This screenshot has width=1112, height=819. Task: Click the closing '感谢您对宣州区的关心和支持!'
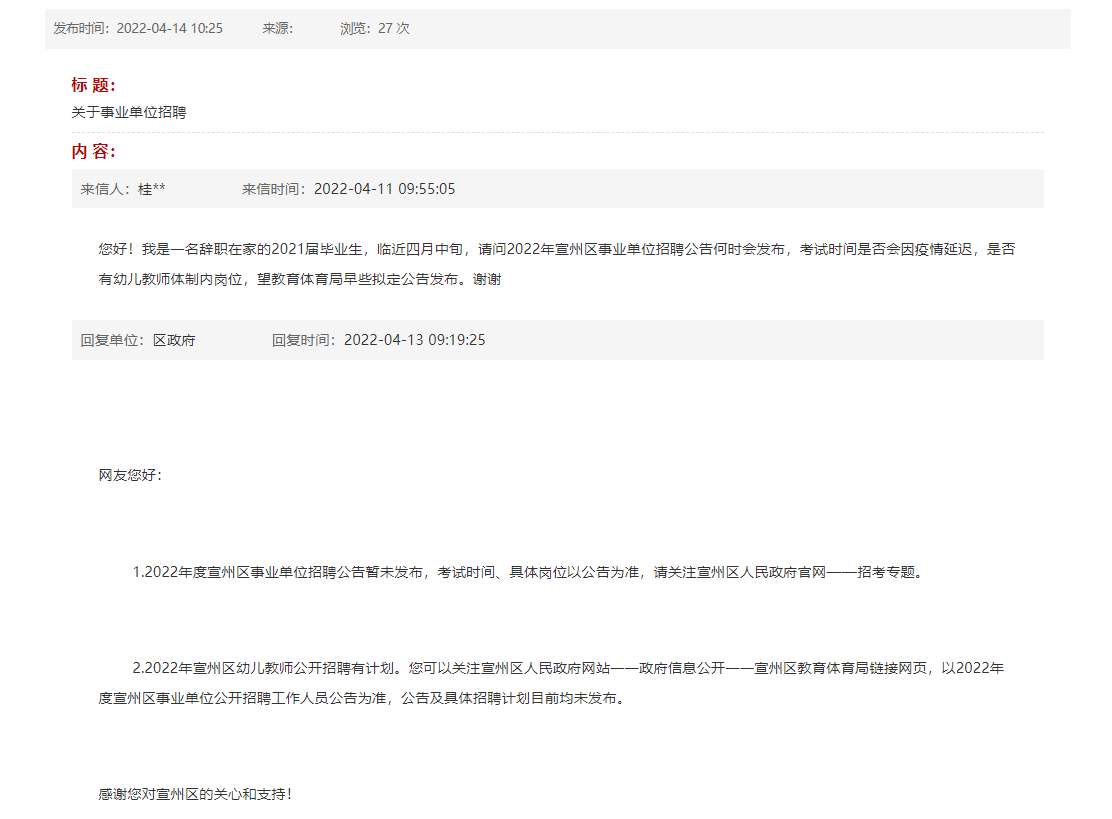[195, 794]
